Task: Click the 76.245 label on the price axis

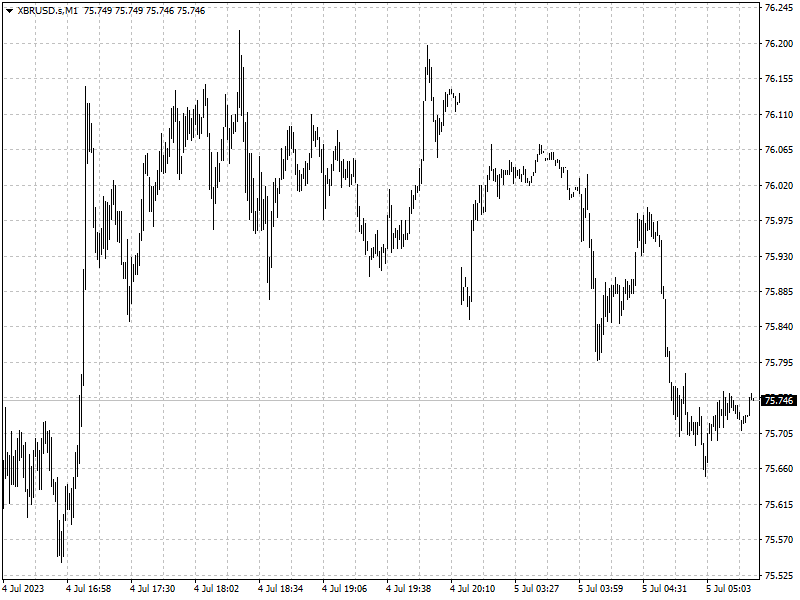Action: tap(779, 8)
